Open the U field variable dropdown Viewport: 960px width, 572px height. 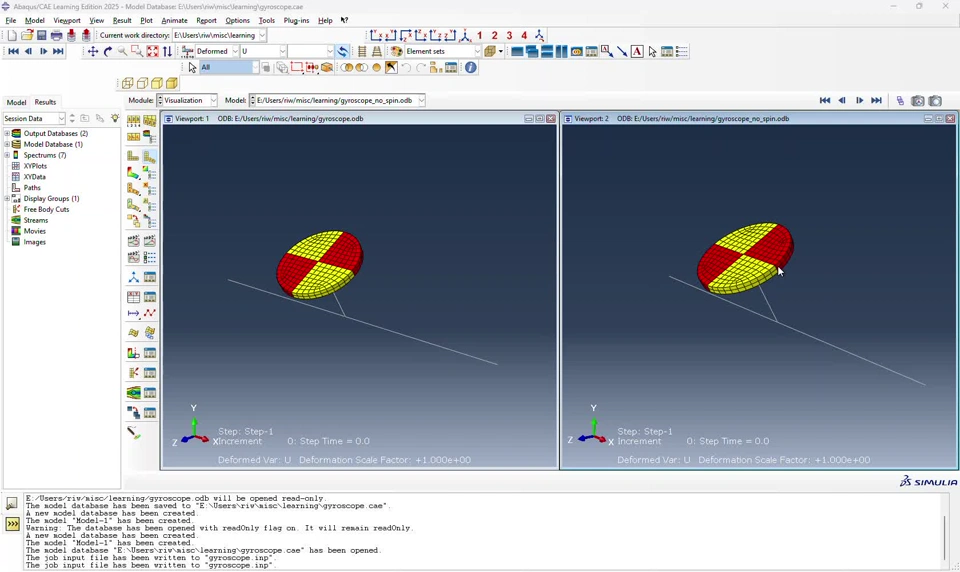[283, 51]
